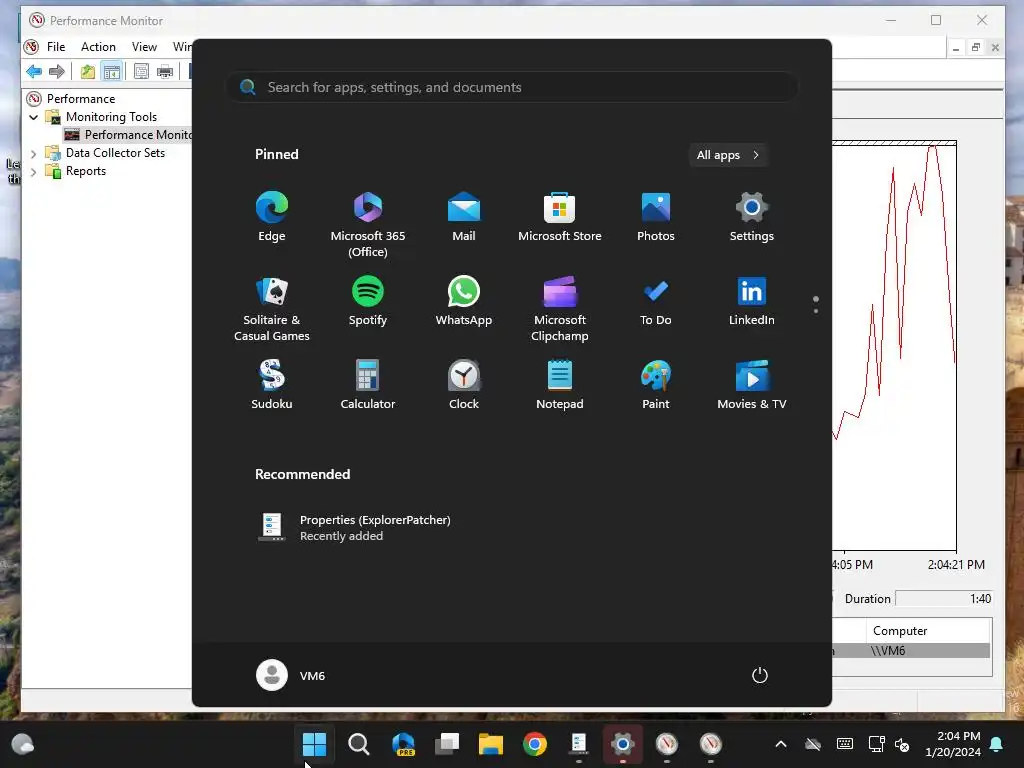Launch Google Chrome from taskbar
The image size is (1024, 768).
[535, 744]
